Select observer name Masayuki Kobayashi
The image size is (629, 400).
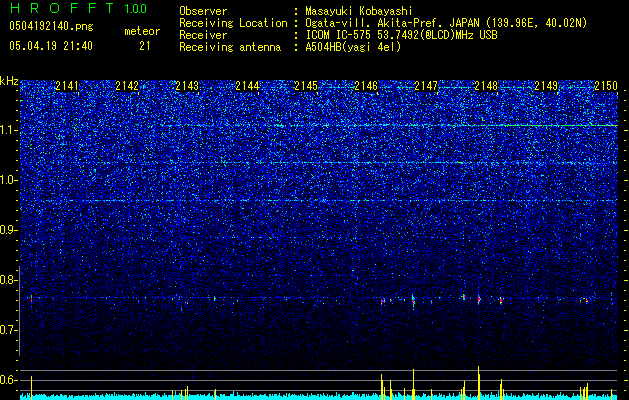coord(359,11)
